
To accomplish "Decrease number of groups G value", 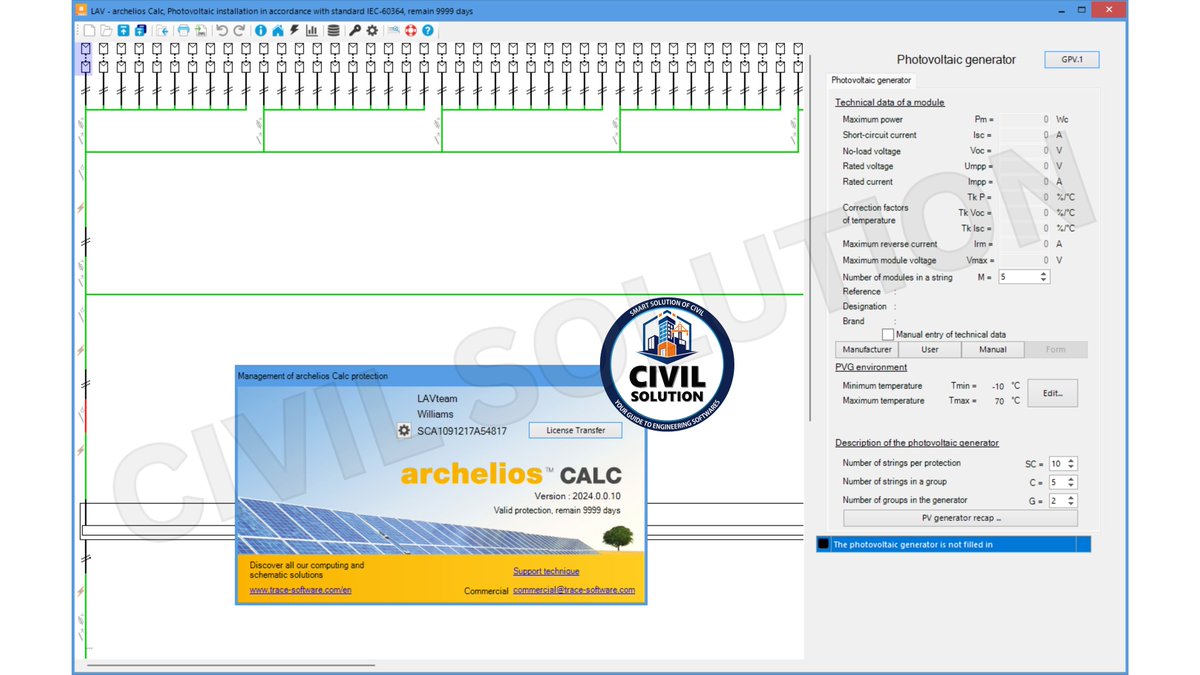I will [x=1072, y=503].
